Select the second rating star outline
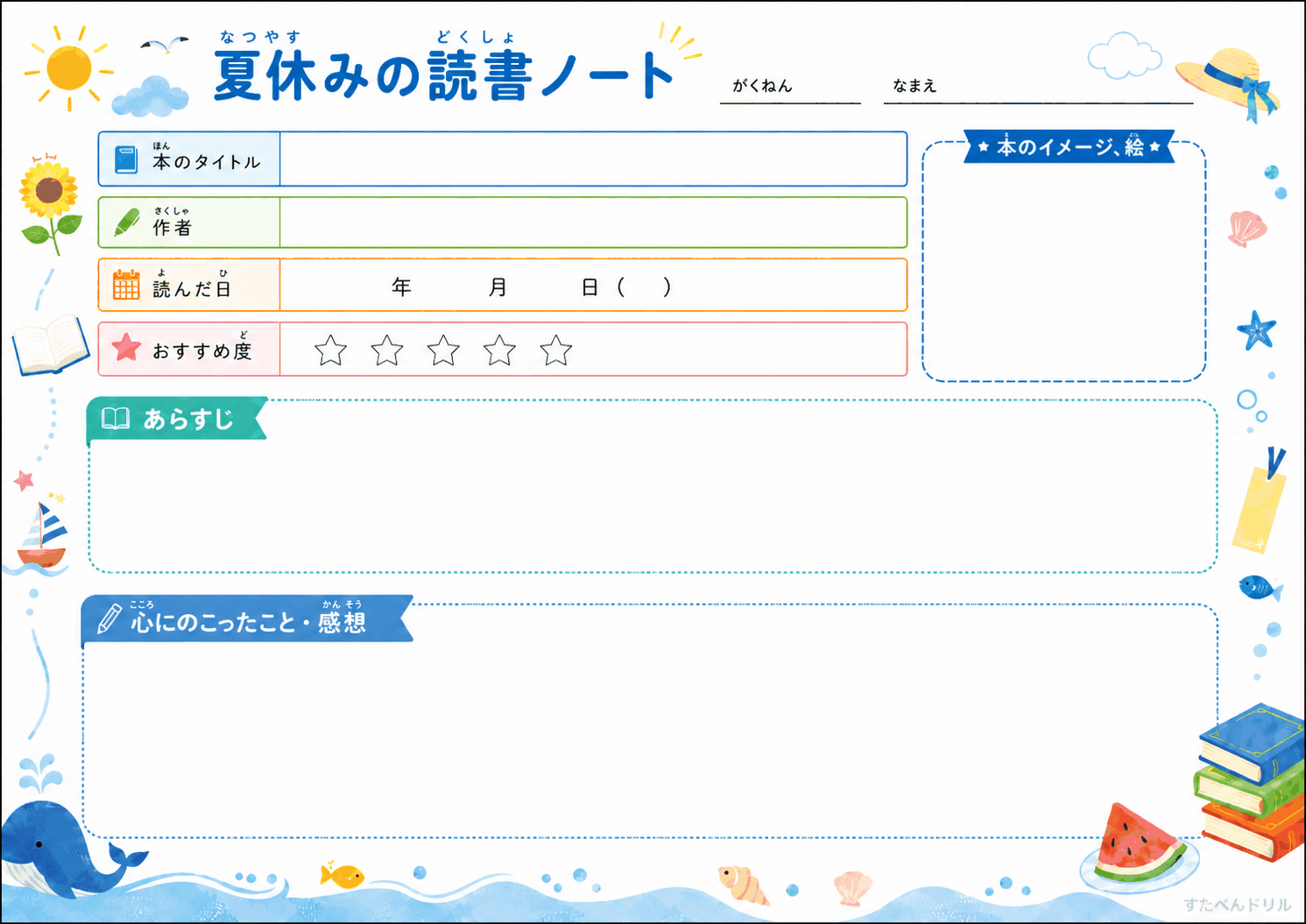The width and height of the screenshot is (1306, 924). click(387, 350)
